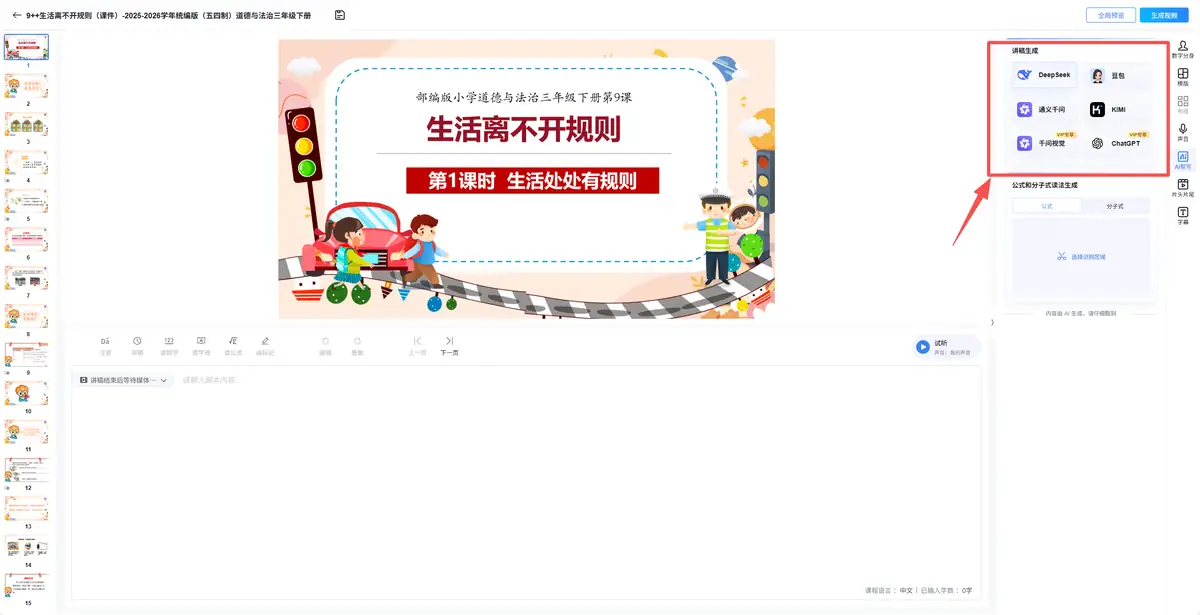The image size is (1200, 615).
Task: Select slide thumbnail 14
Action: tap(27, 547)
